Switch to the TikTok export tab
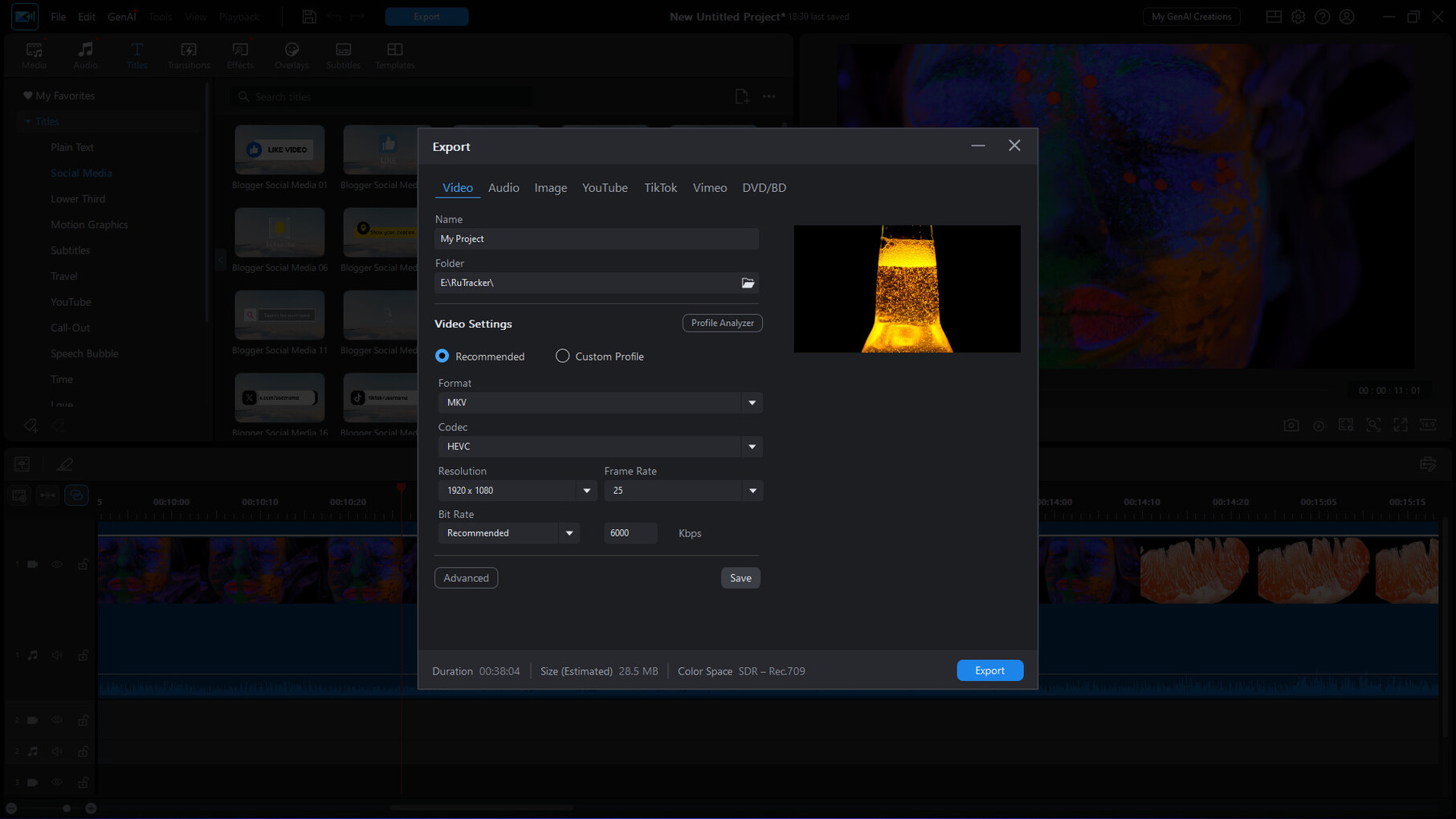1456x819 pixels. pyautogui.click(x=660, y=188)
